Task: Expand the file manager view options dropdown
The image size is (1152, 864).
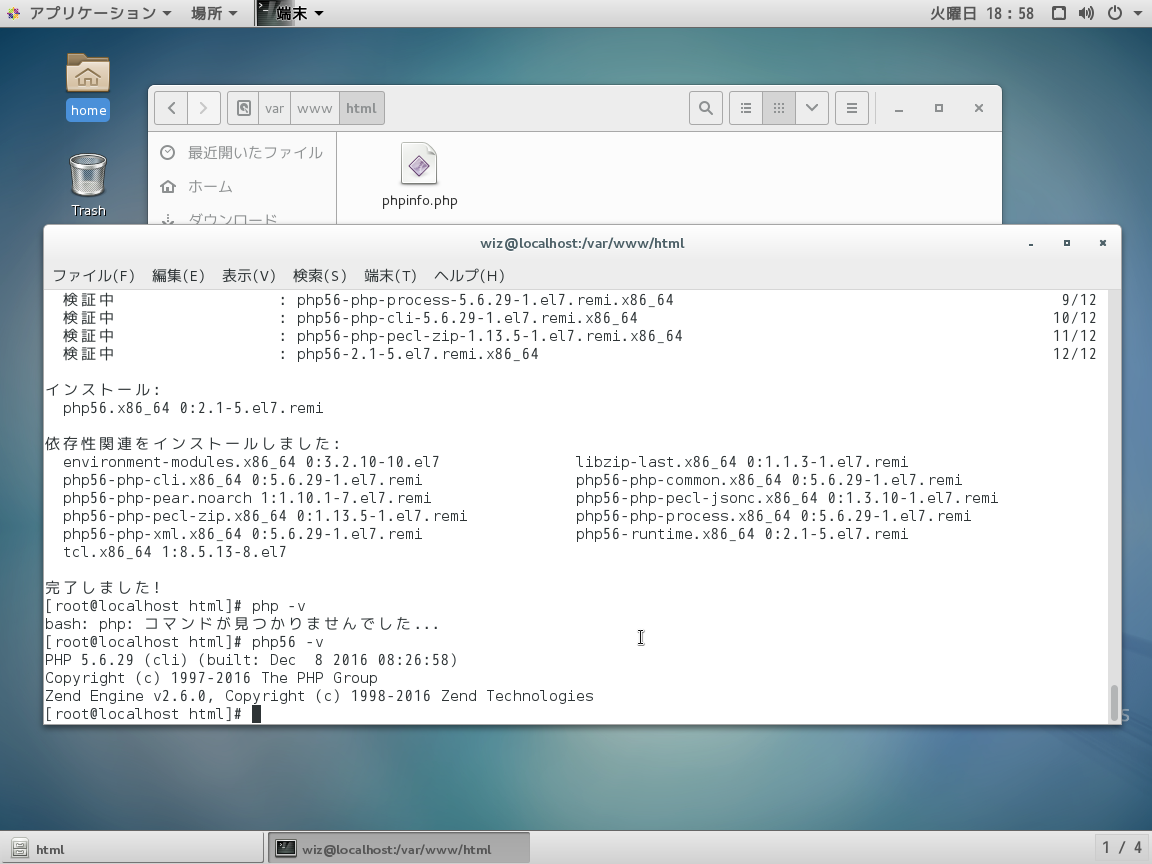Action: click(812, 108)
